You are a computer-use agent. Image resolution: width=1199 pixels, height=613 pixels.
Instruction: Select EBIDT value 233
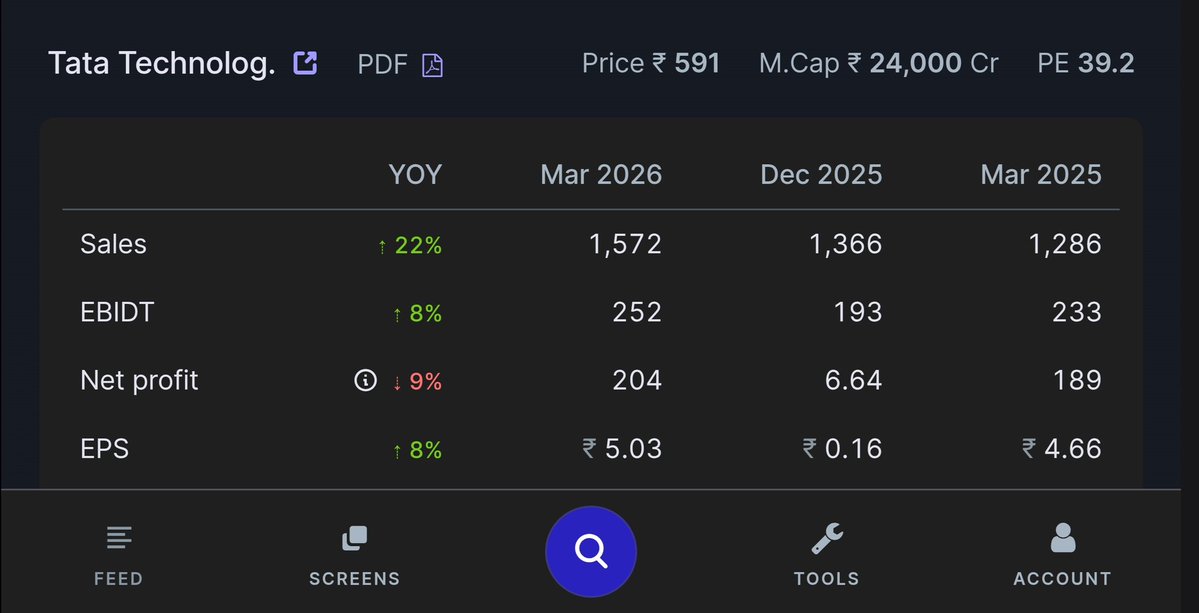pos(1077,313)
